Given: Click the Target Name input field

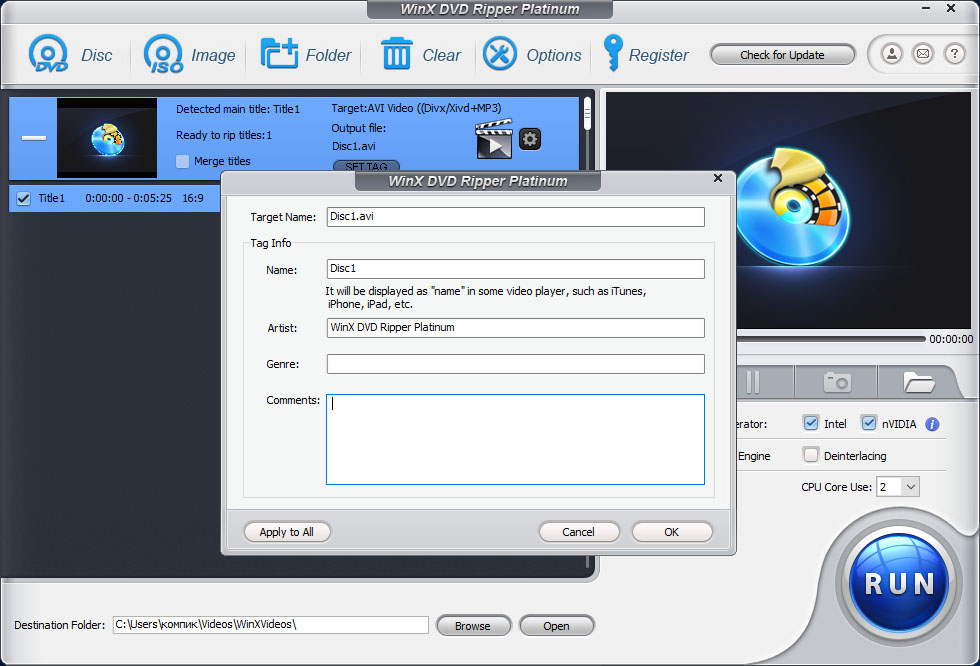Looking at the screenshot, I should pyautogui.click(x=516, y=217).
